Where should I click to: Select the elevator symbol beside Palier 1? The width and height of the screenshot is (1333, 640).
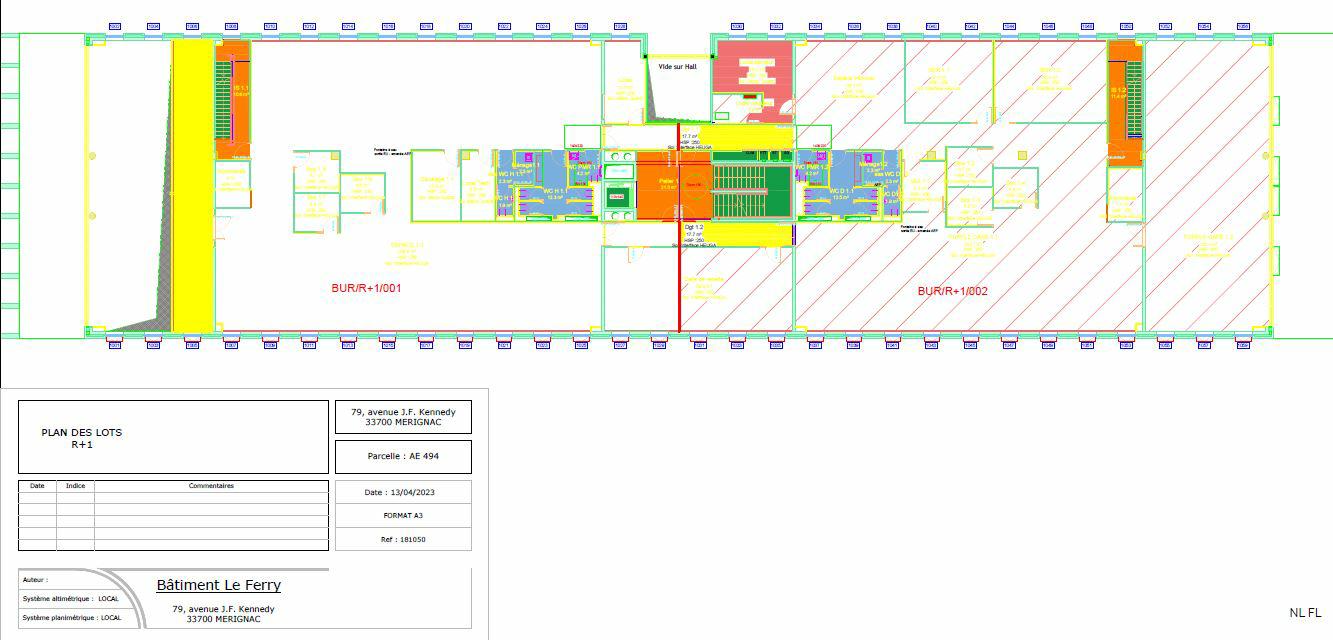click(x=619, y=196)
